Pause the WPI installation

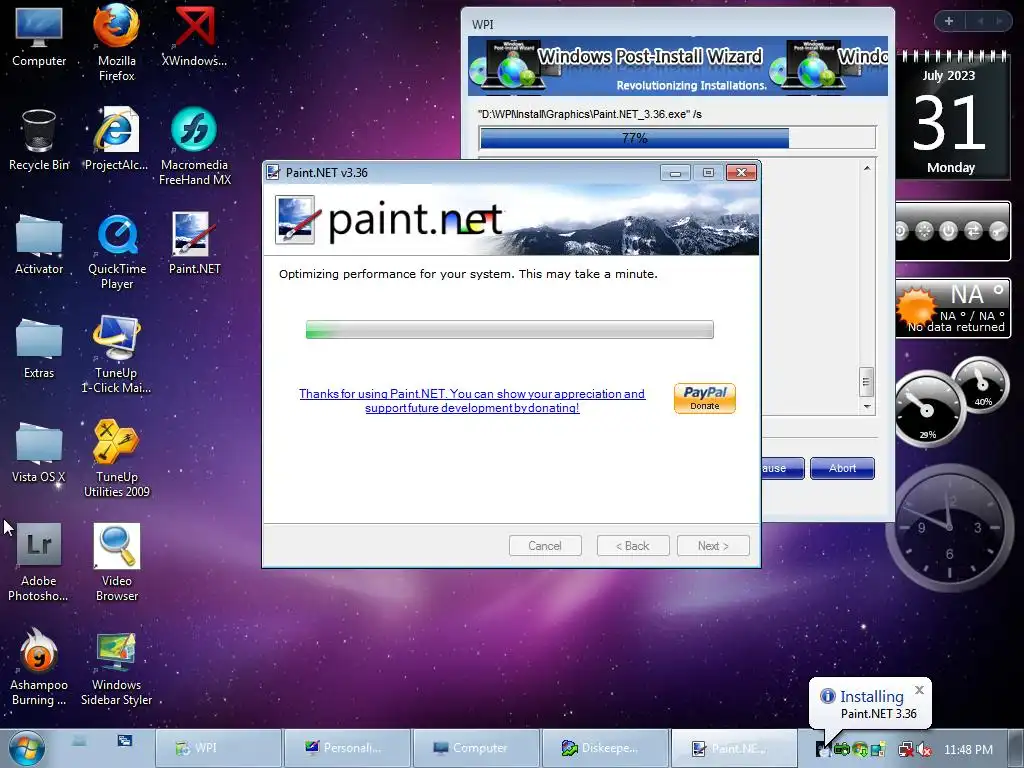[x=783, y=468]
